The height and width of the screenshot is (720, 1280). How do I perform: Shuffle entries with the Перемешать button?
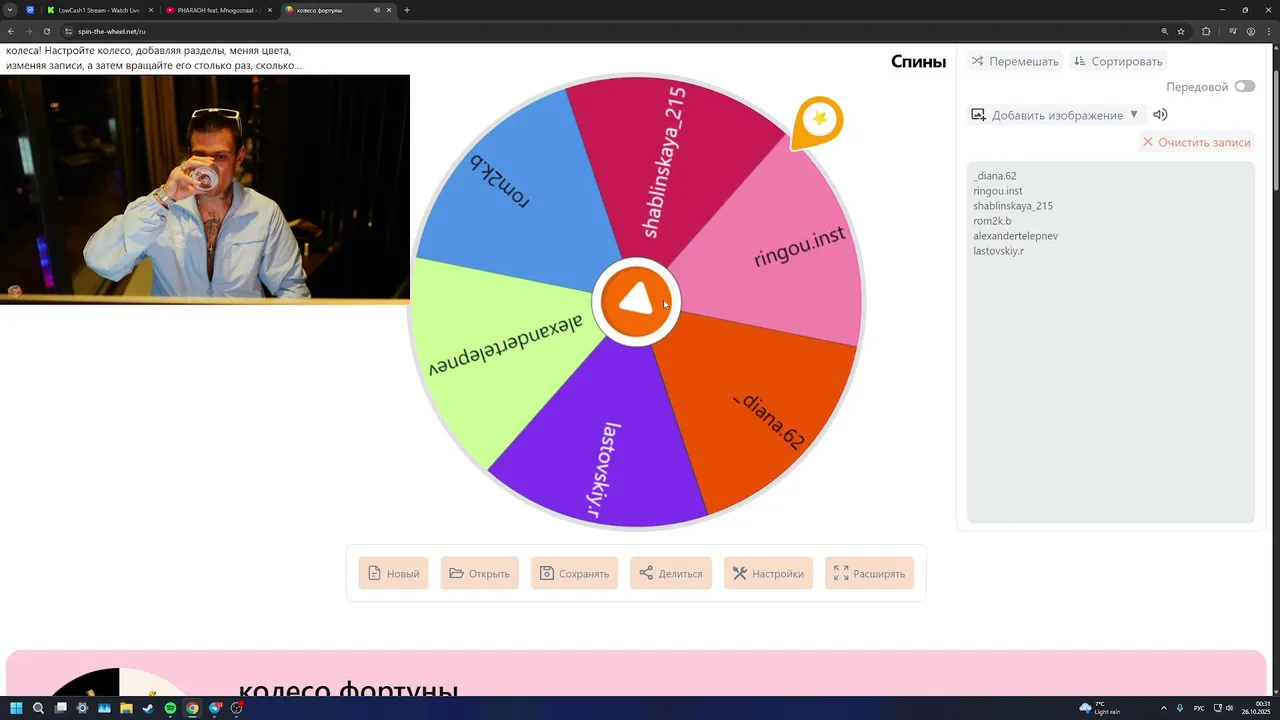click(1015, 61)
